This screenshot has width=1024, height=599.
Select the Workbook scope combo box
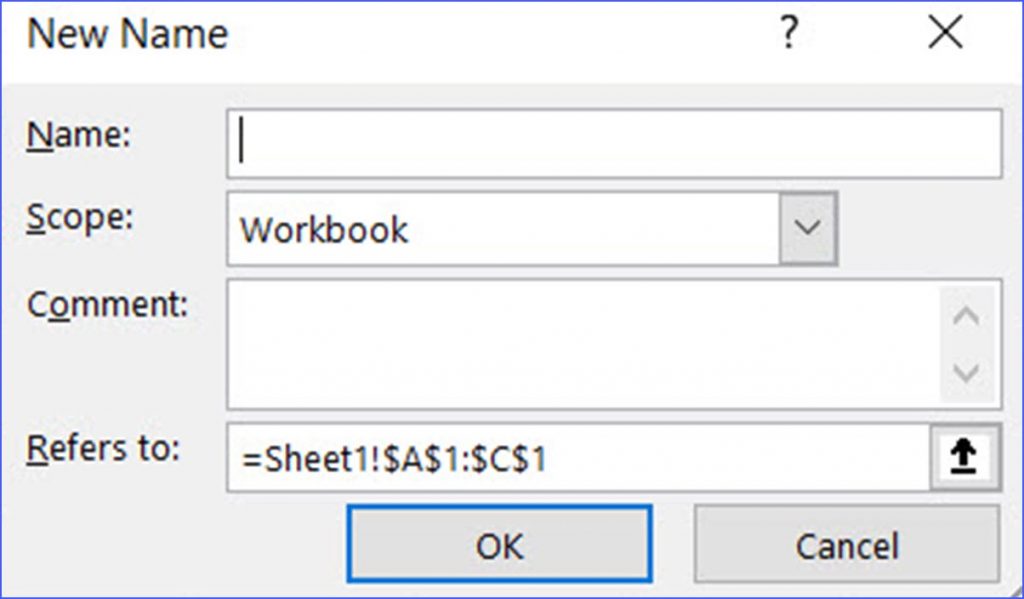tap(502, 229)
